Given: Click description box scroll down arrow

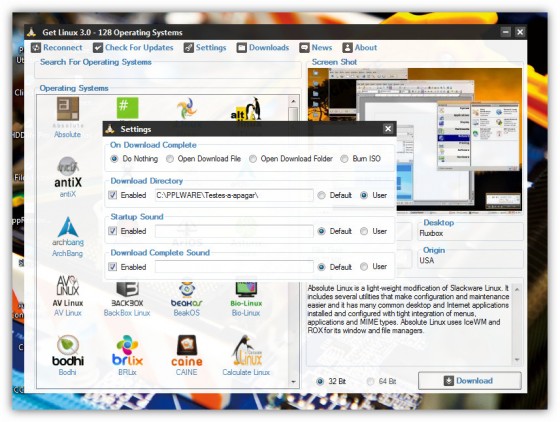Looking at the screenshot, I should 517,360.
